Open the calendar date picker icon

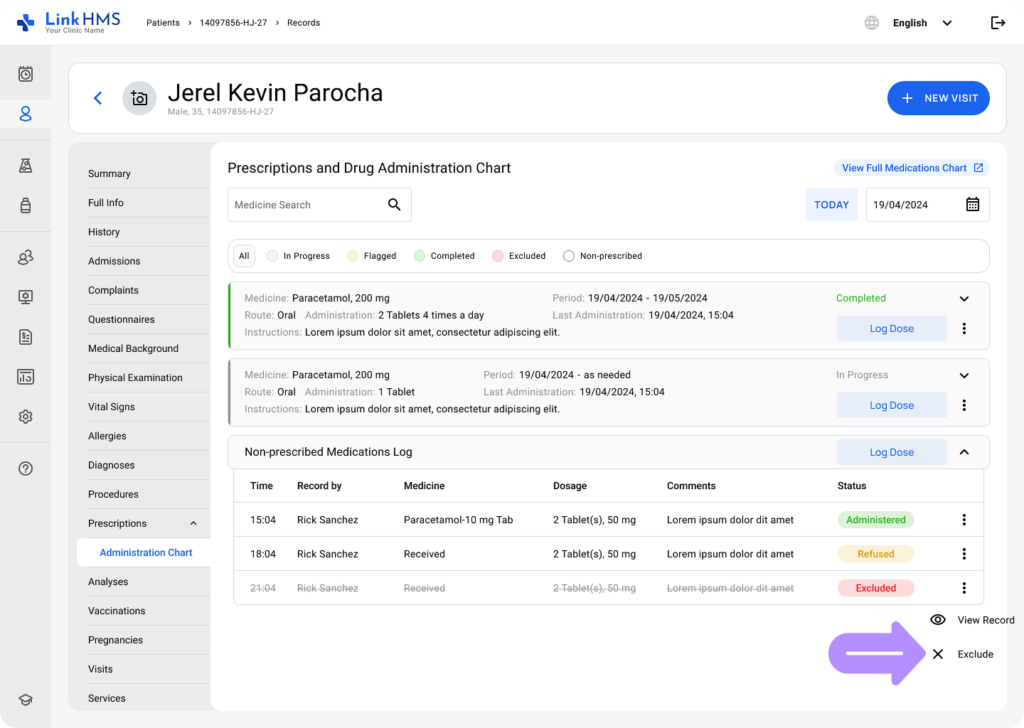[972, 205]
